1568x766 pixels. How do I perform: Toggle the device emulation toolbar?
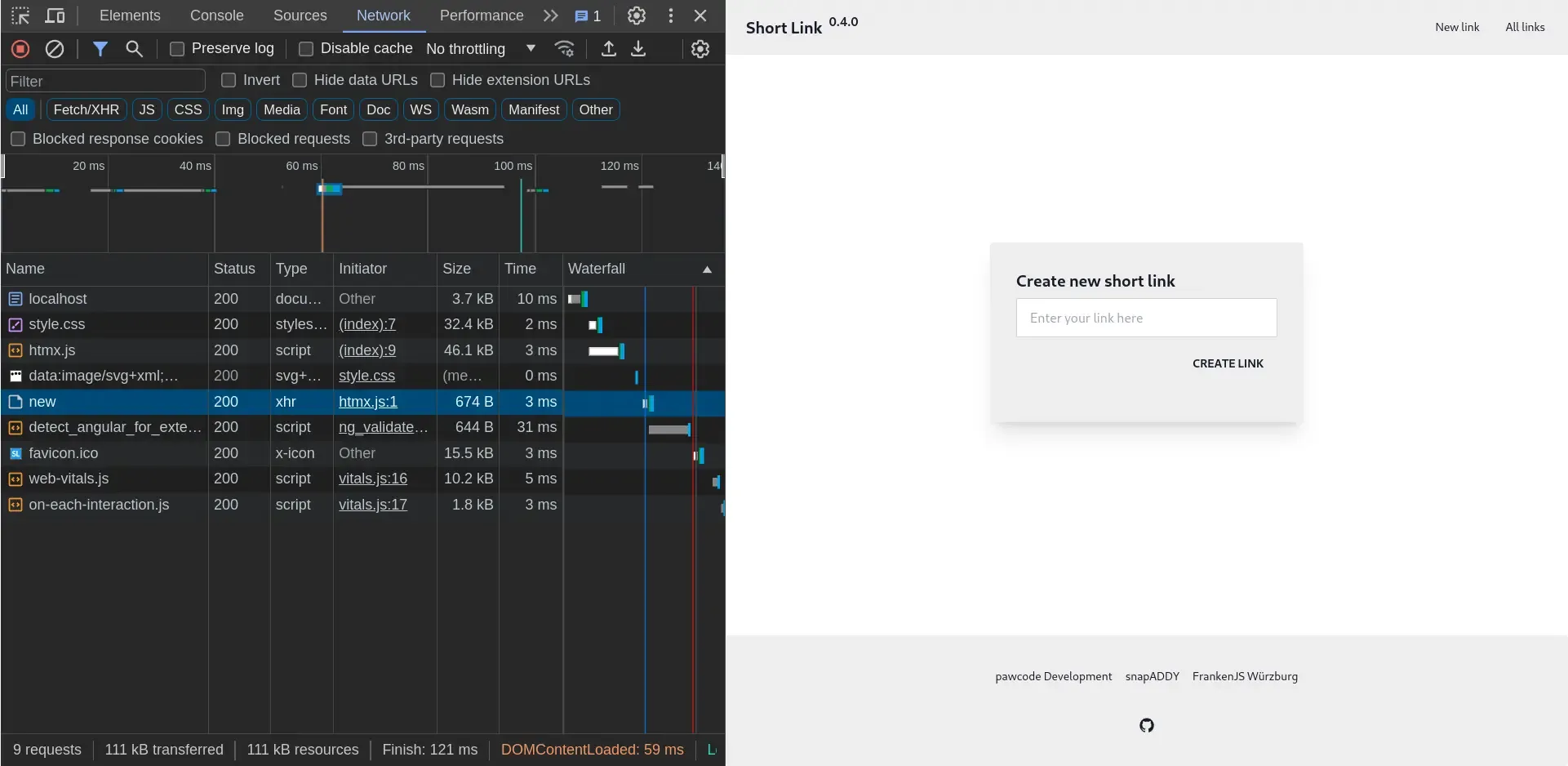(56, 16)
